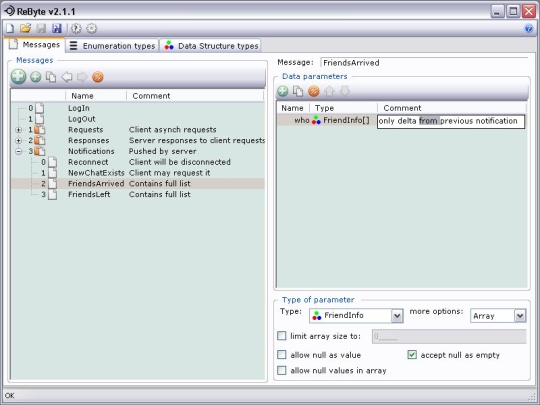540x405 pixels.
Task: Move selected message left with arrow
Action: (67, 77)
